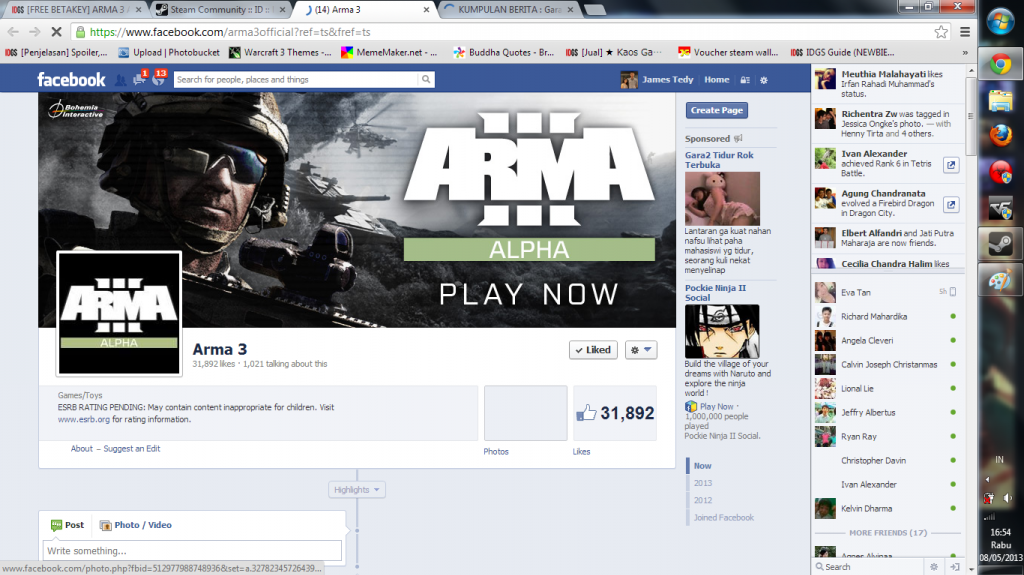Open Steam from the taskbar
The image size is (1024, 575).
(x=1000, y=245)
